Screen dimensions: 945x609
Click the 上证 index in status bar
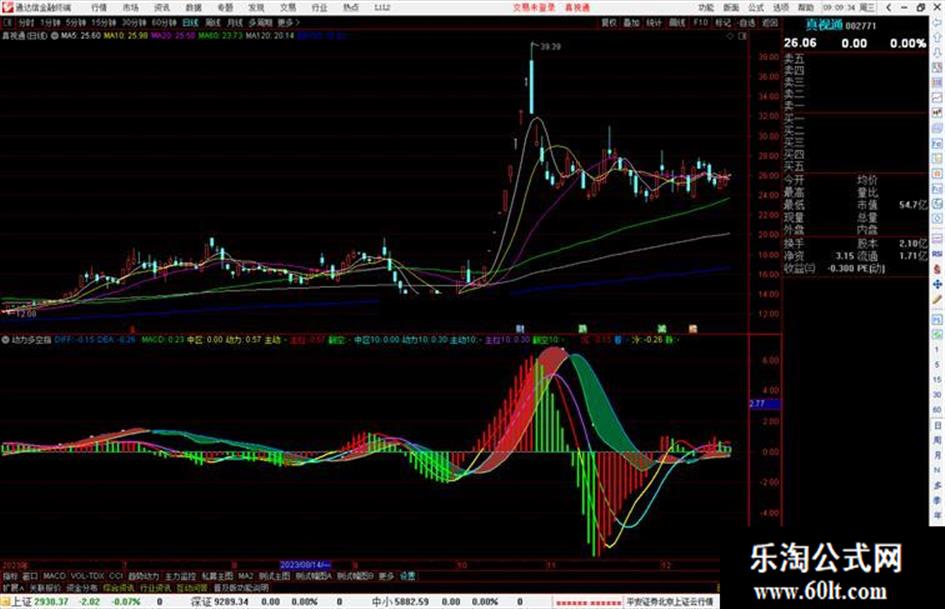(22, 602)
